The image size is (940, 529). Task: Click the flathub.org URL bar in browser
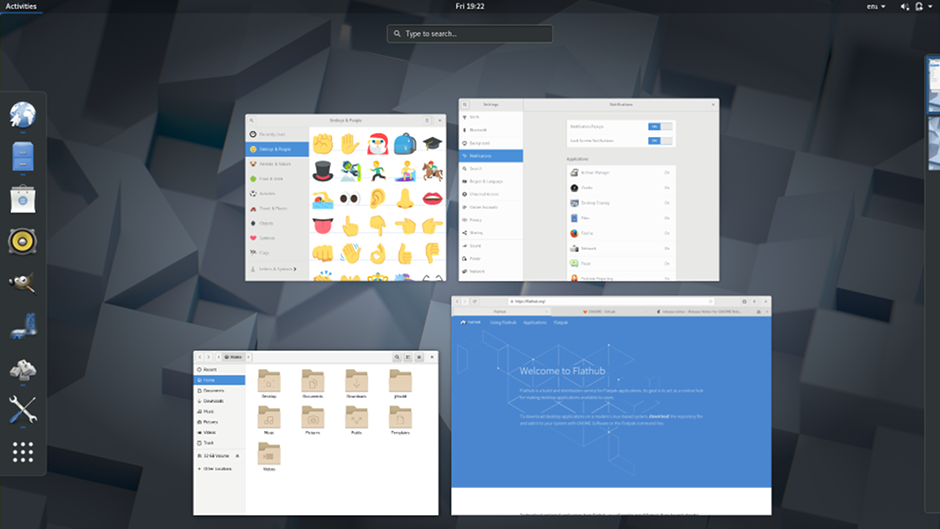coord(610,302)
